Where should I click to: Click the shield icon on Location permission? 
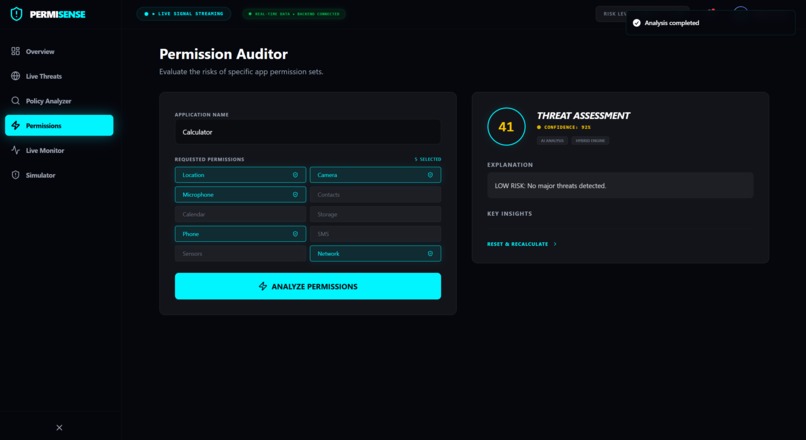tap(295, 175)
